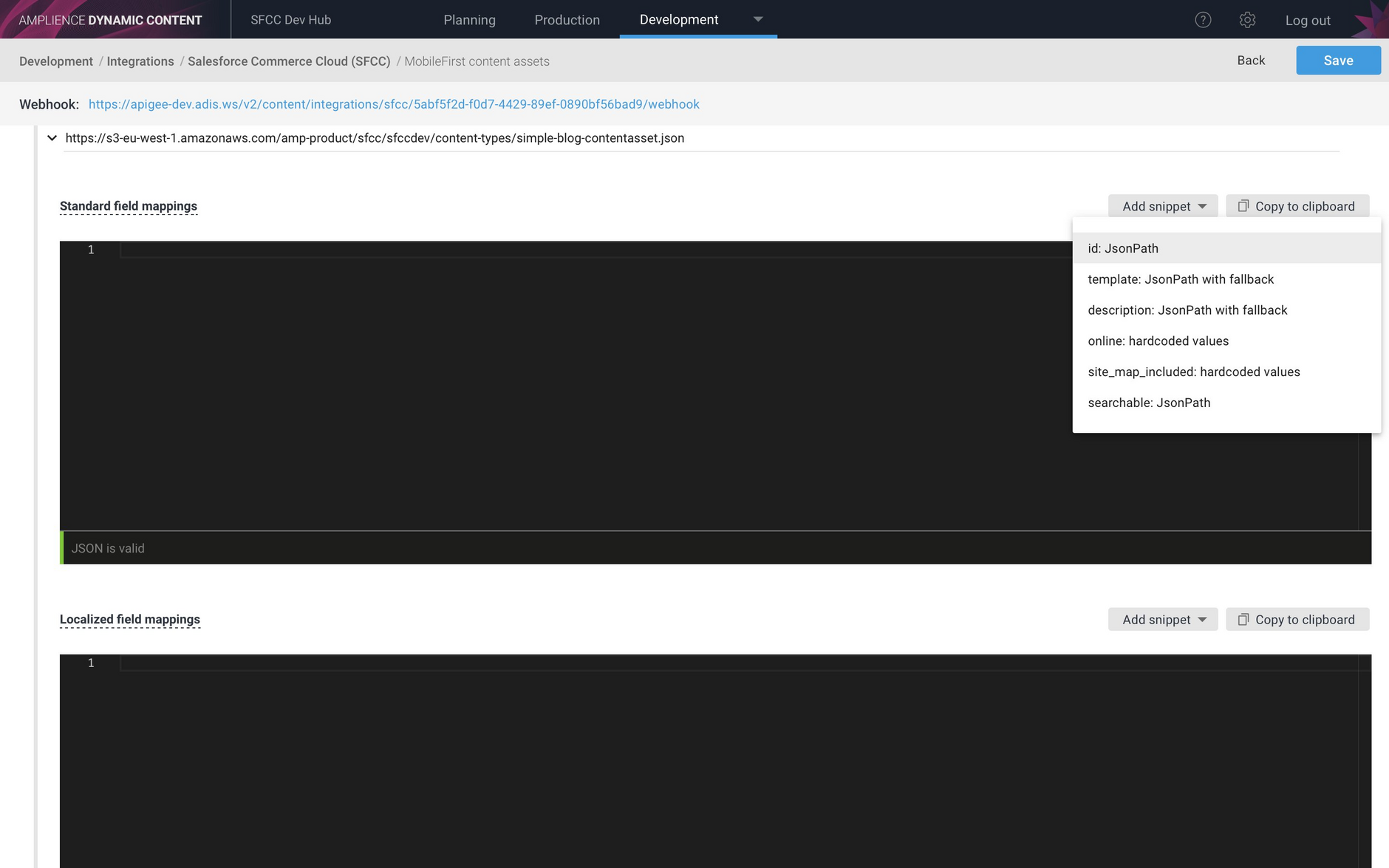The width and height of the screenshot is (1389, 868).
Task: Switch to the Production tab
Action: (567, 20)
